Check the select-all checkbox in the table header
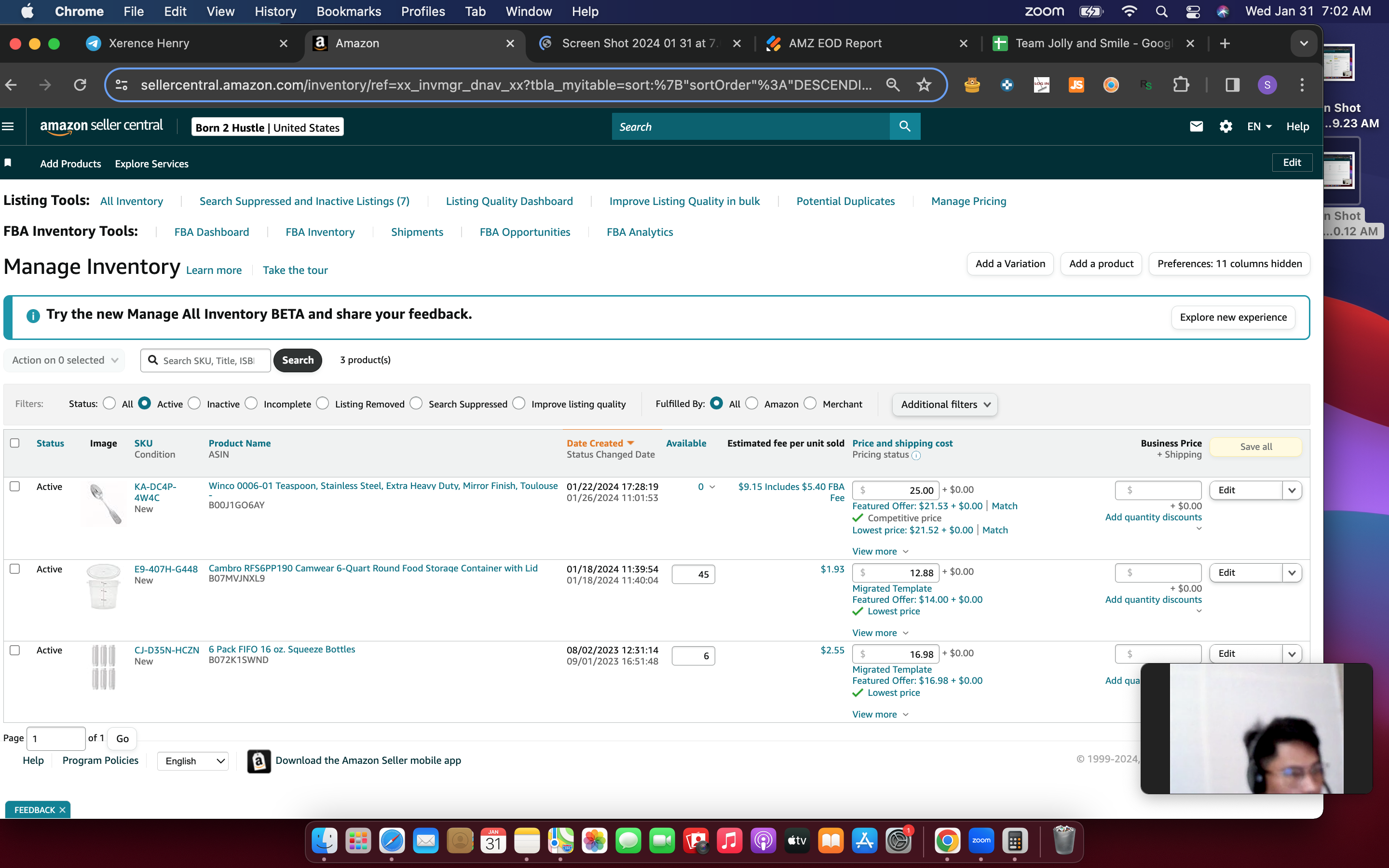 (x=15, y=443)
